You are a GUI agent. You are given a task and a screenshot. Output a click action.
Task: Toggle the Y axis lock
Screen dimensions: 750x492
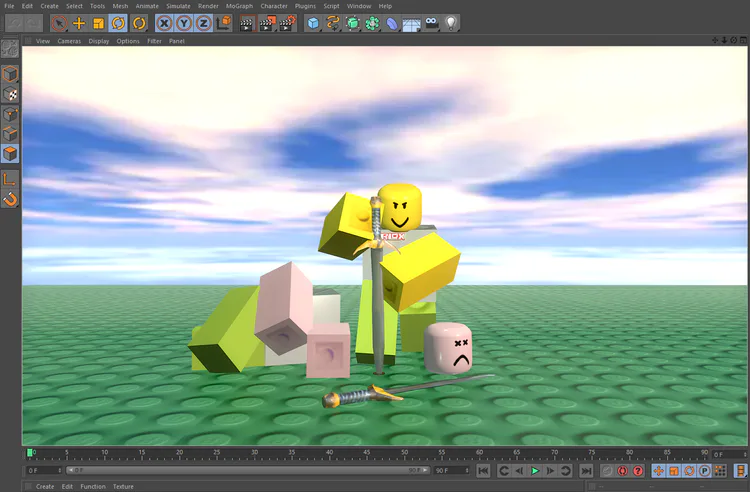184,23
